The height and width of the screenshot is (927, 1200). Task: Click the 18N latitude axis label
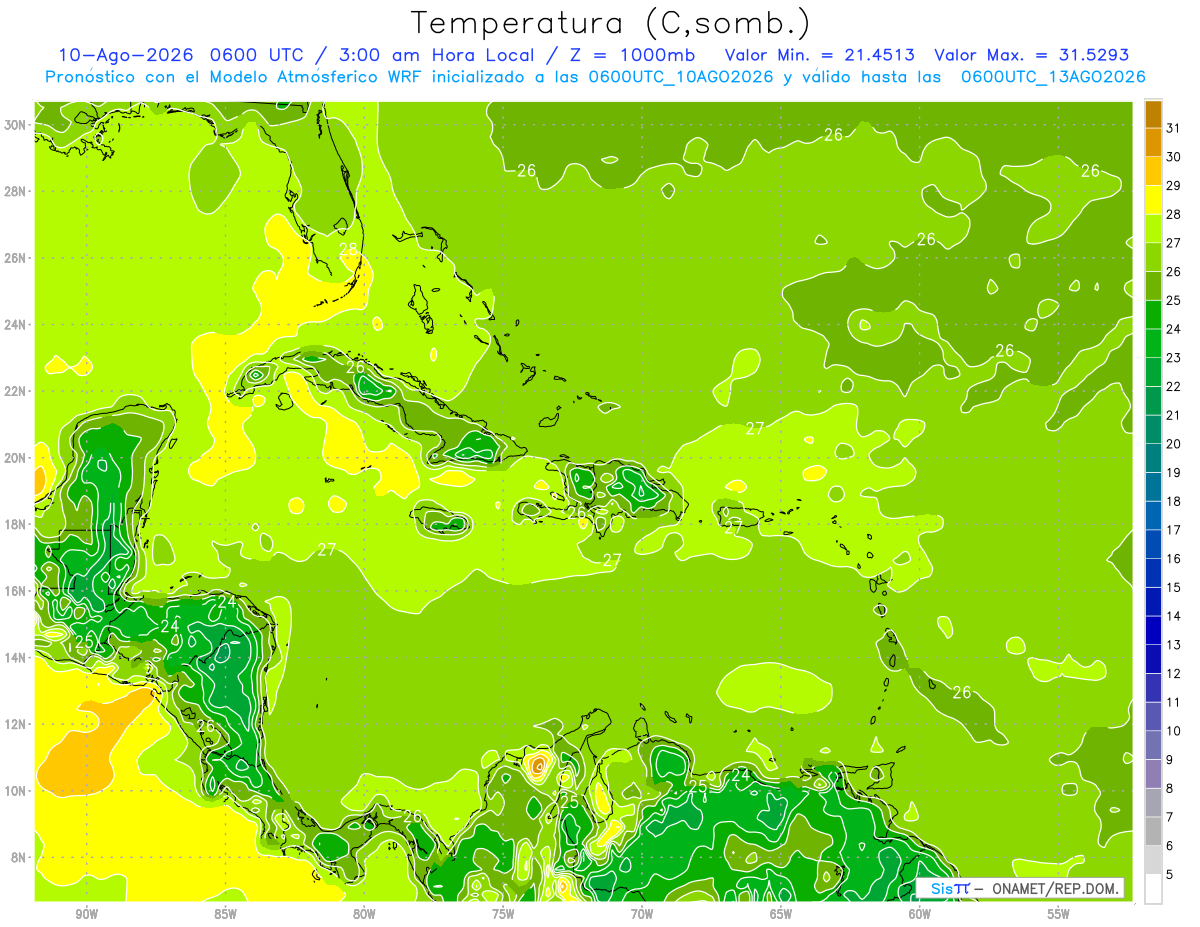(17, 524)
